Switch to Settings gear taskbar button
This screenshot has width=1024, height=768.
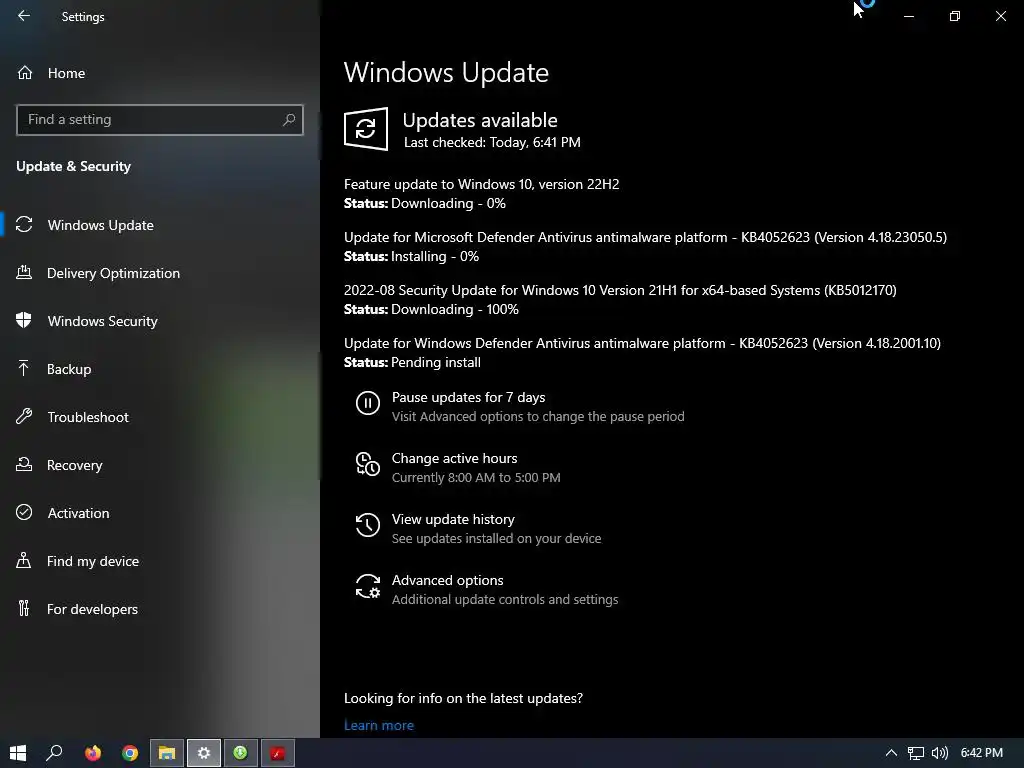click(x=204, y=753)
